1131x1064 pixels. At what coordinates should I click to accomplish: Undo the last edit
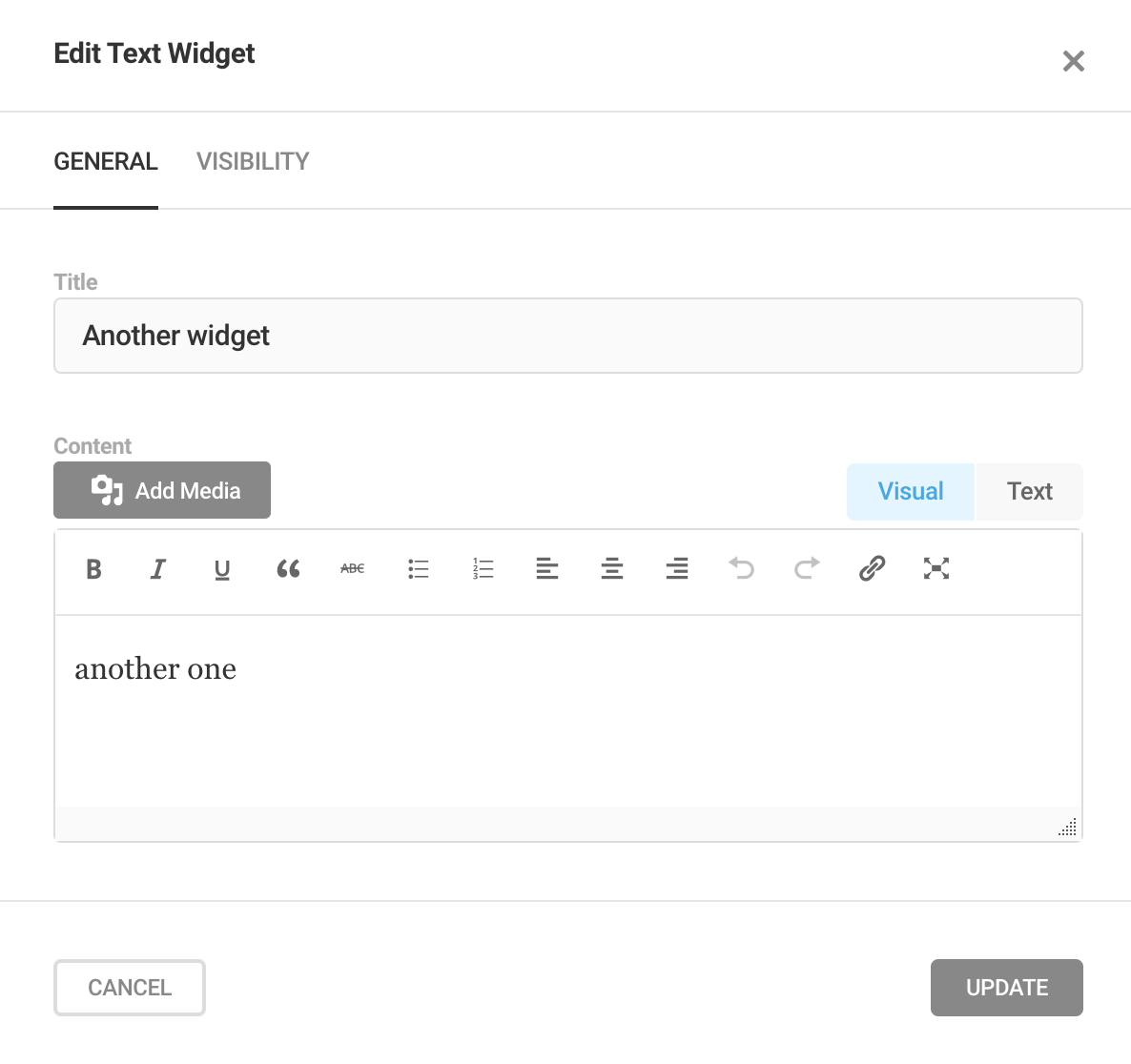click(x=742, y=569)
